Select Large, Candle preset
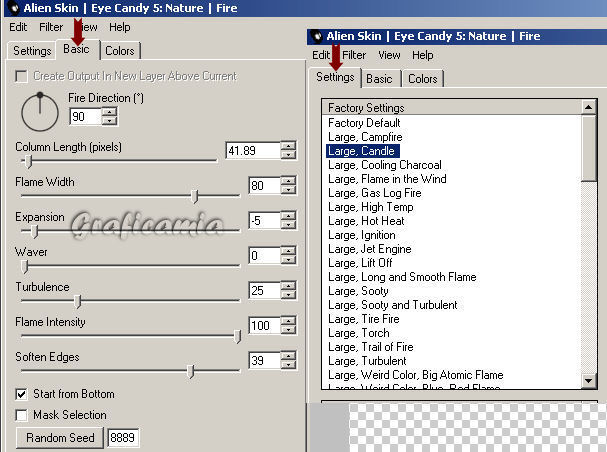The height and width of the screenshot is (452, 607). [361, 151]
